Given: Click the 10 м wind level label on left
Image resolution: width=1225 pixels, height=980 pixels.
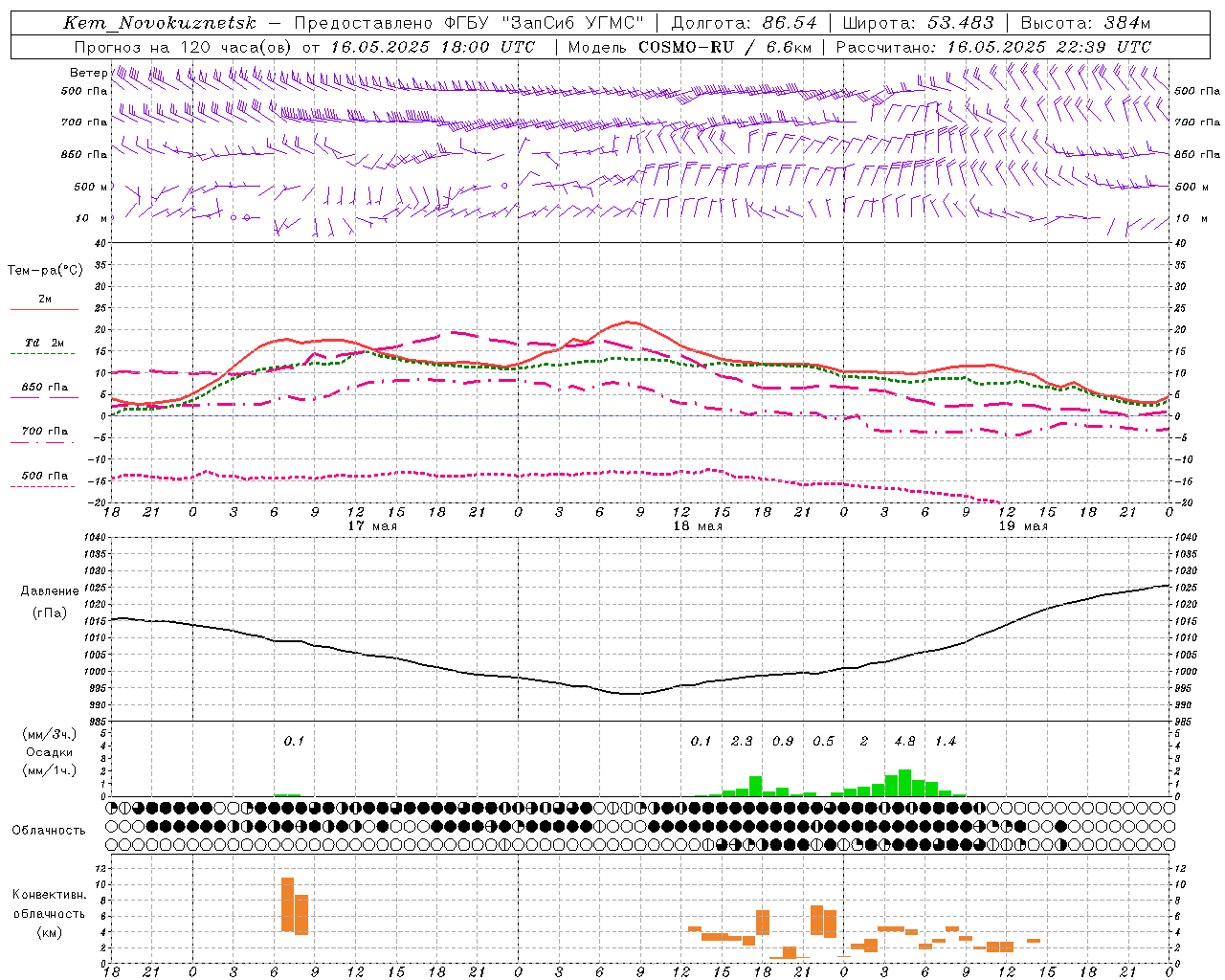Looking at the screenshot, I should point(91,218).
